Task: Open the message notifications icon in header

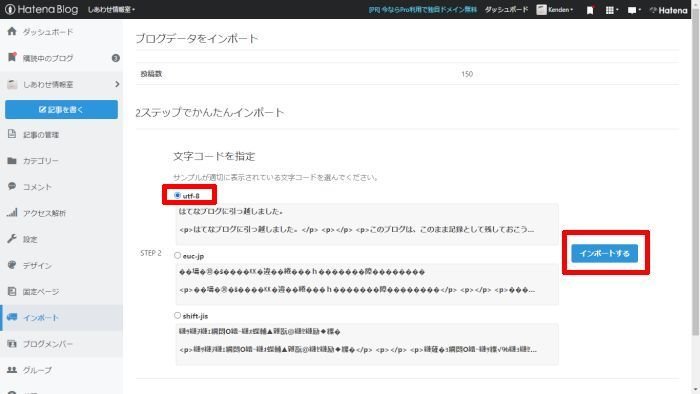Action: click(633, 10)
